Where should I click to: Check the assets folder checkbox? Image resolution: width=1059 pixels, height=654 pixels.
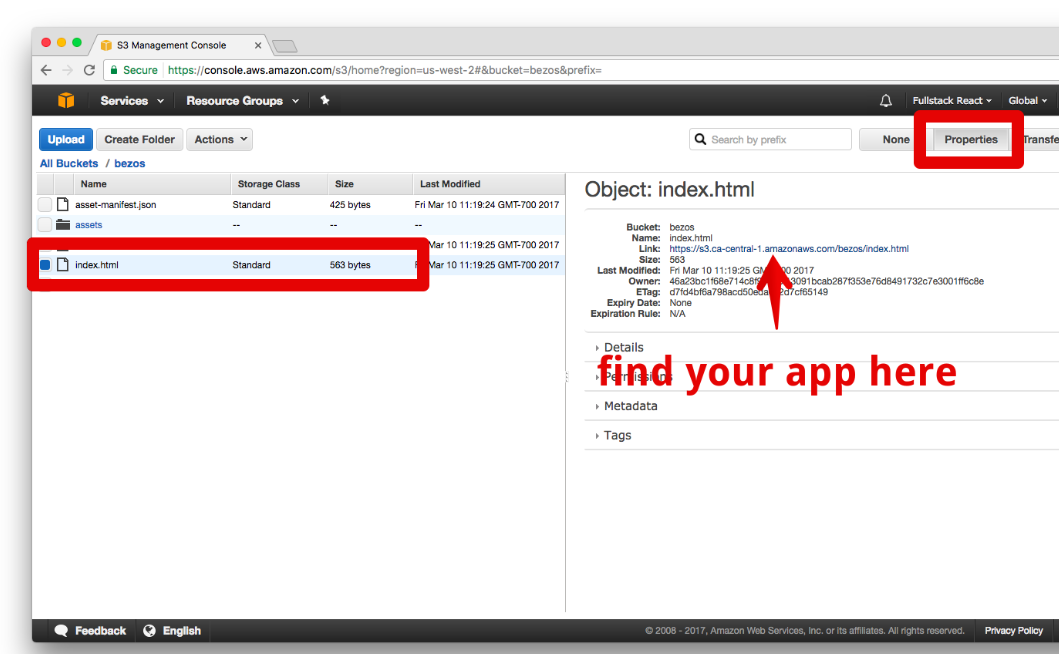(45, 224)
